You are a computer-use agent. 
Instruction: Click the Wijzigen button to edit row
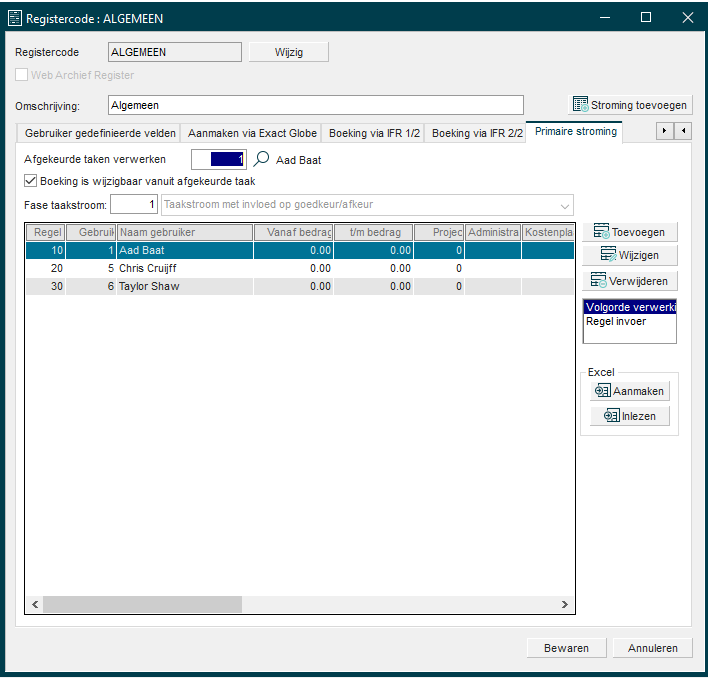click(x=630, y=255)
